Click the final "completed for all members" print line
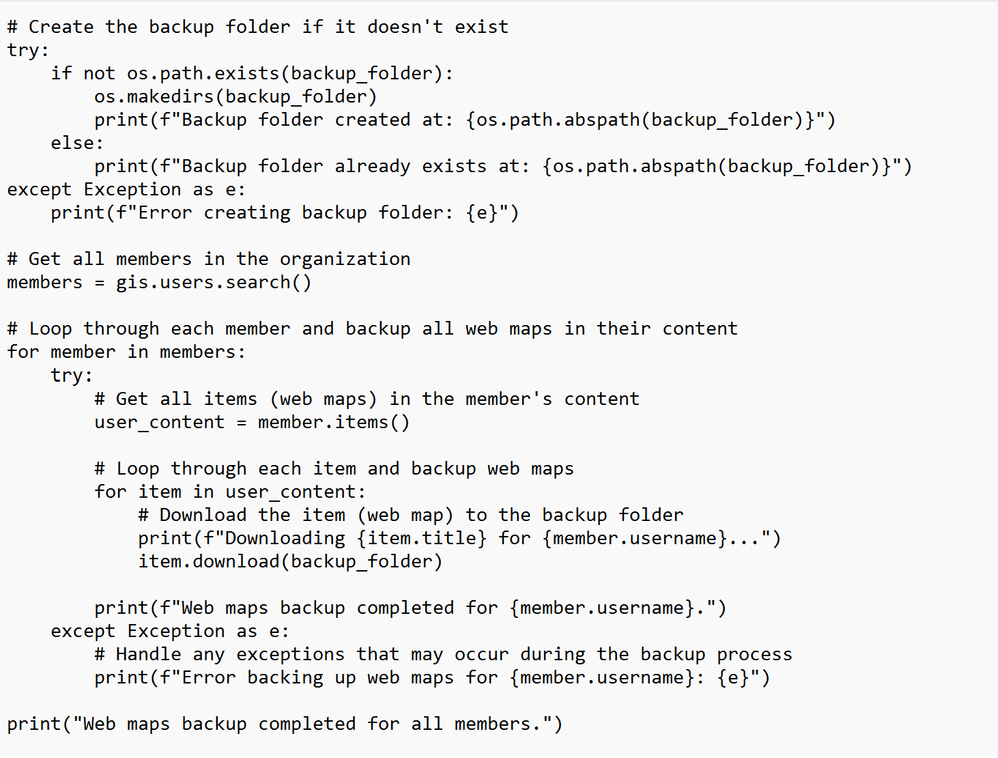This screenshot has height=758, width=998. pos(284,724)
